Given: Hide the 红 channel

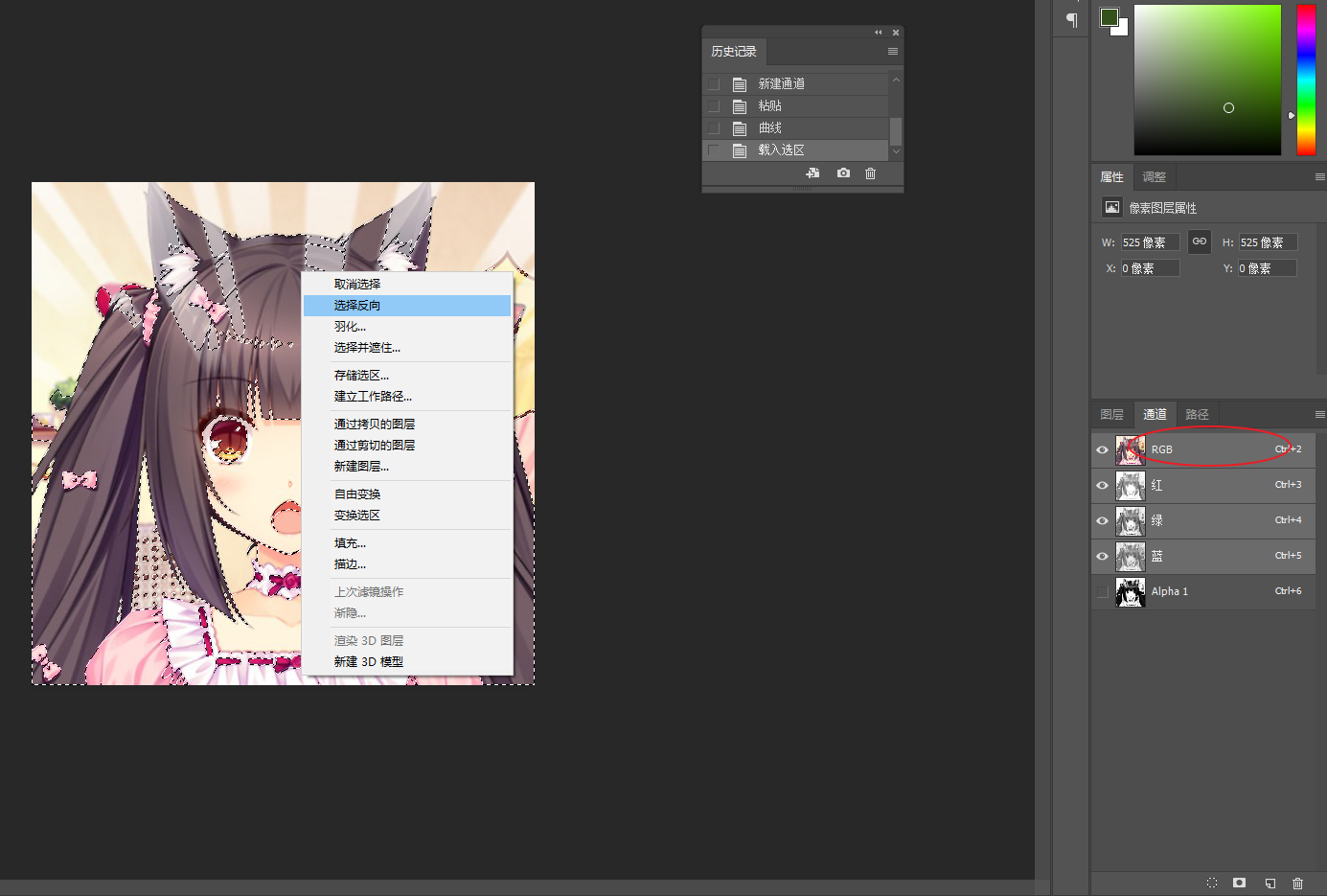Looking at the screenshot, I should click(1103, 485).
